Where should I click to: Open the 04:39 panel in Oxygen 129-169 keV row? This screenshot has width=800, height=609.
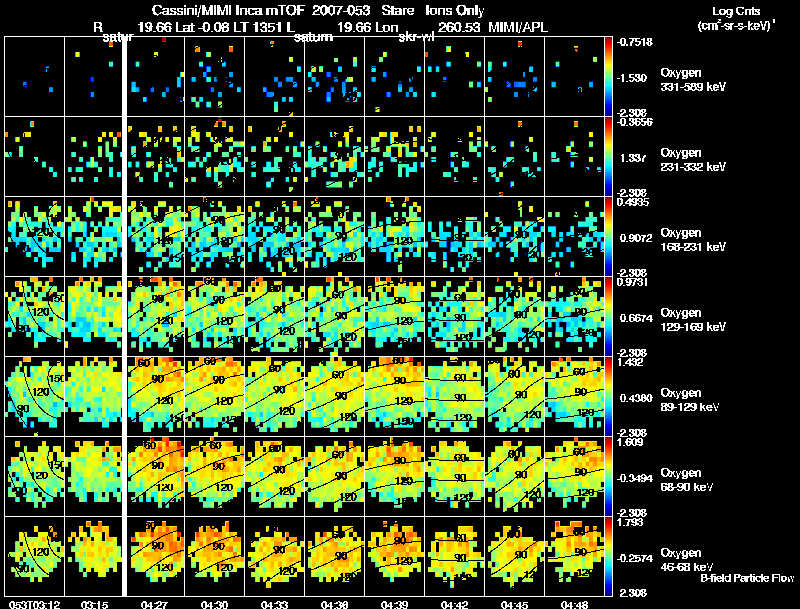click(x=394, y=317)
